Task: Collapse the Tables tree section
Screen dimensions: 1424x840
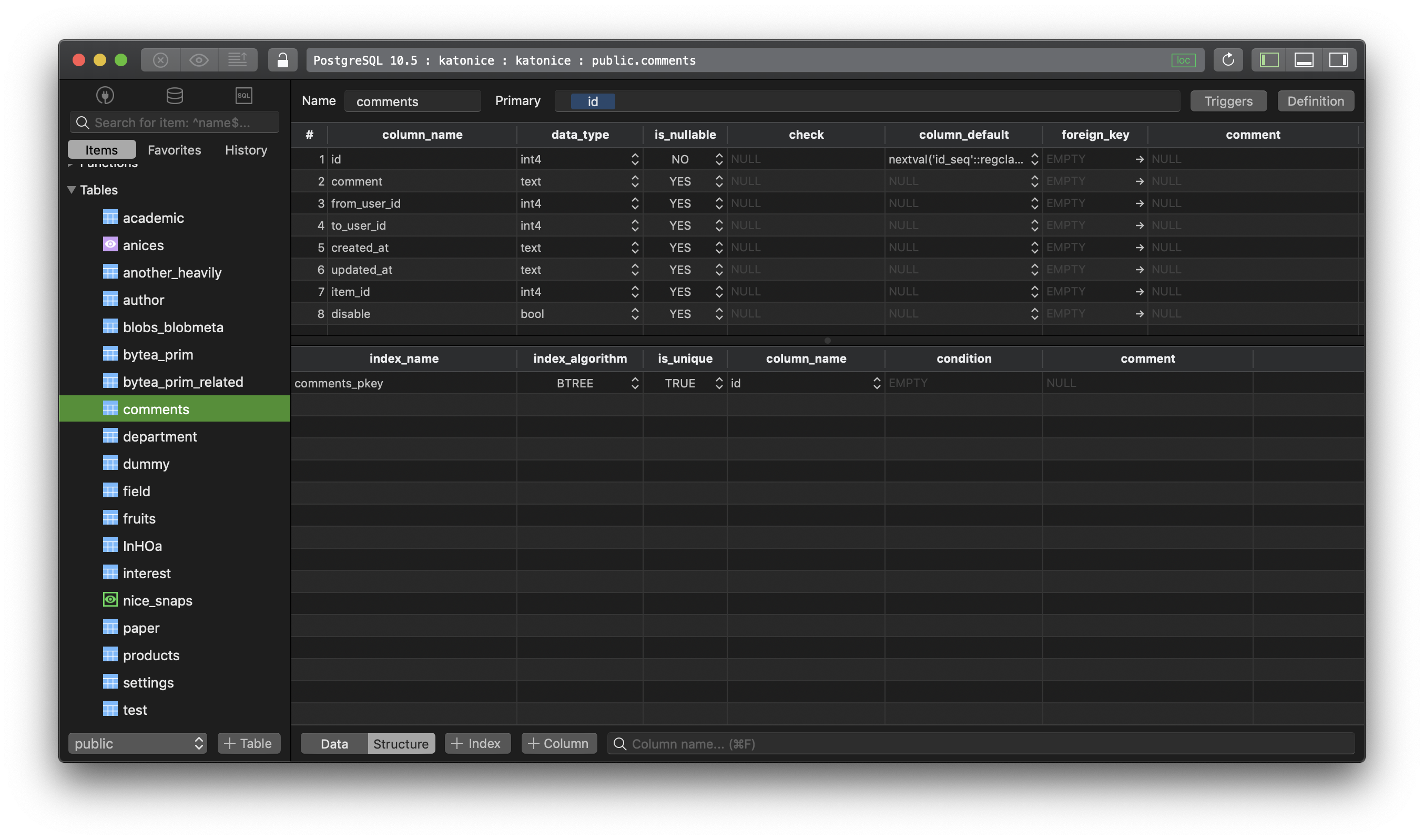Action: (x=72, y=190)
